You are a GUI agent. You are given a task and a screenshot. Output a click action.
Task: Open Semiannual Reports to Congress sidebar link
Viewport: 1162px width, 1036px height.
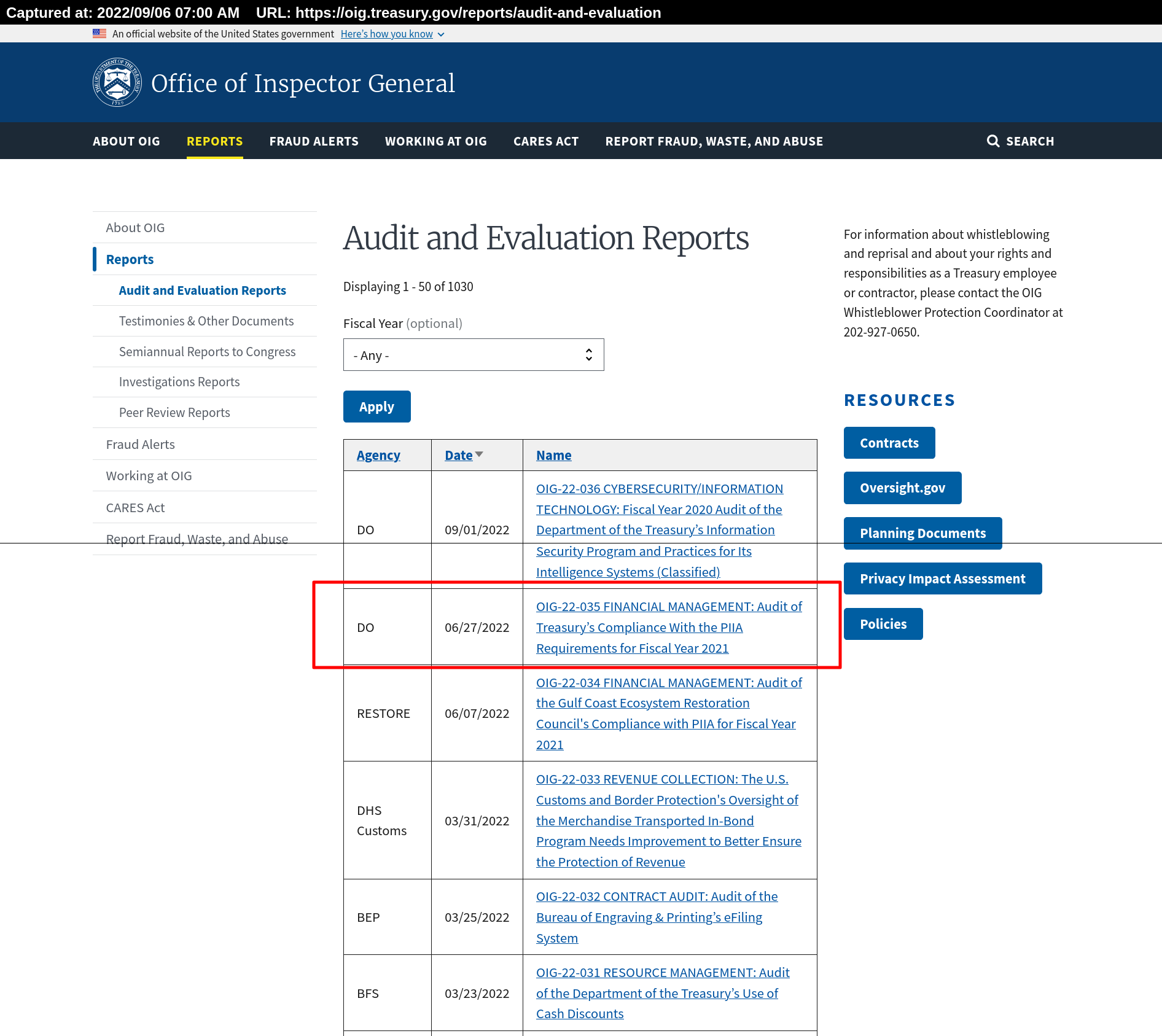coord(208,352)
